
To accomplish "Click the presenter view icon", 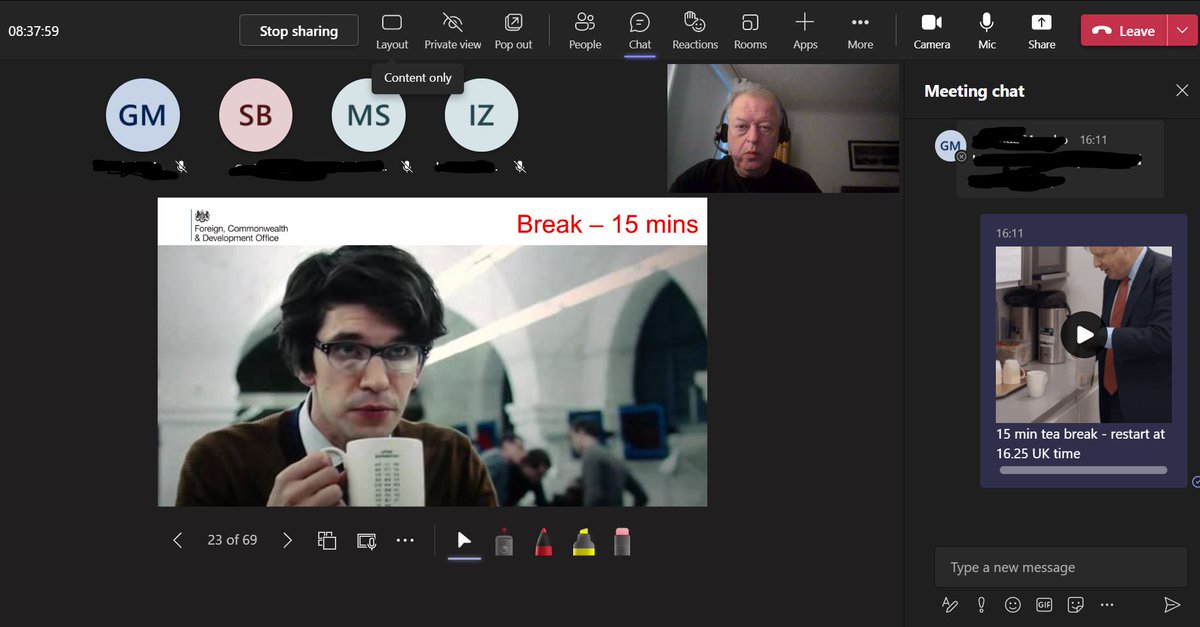I will [x=367, y=541].
